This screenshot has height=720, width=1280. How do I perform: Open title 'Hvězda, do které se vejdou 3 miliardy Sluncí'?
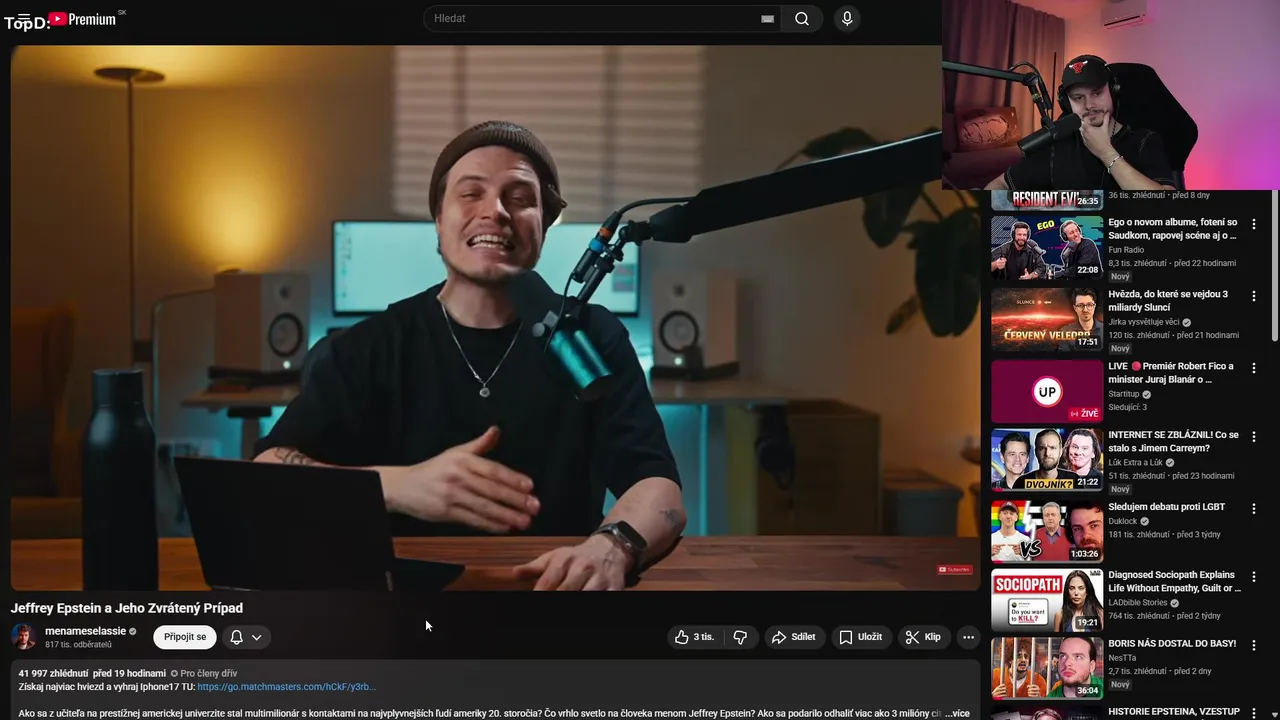(x=1168, y=301)
